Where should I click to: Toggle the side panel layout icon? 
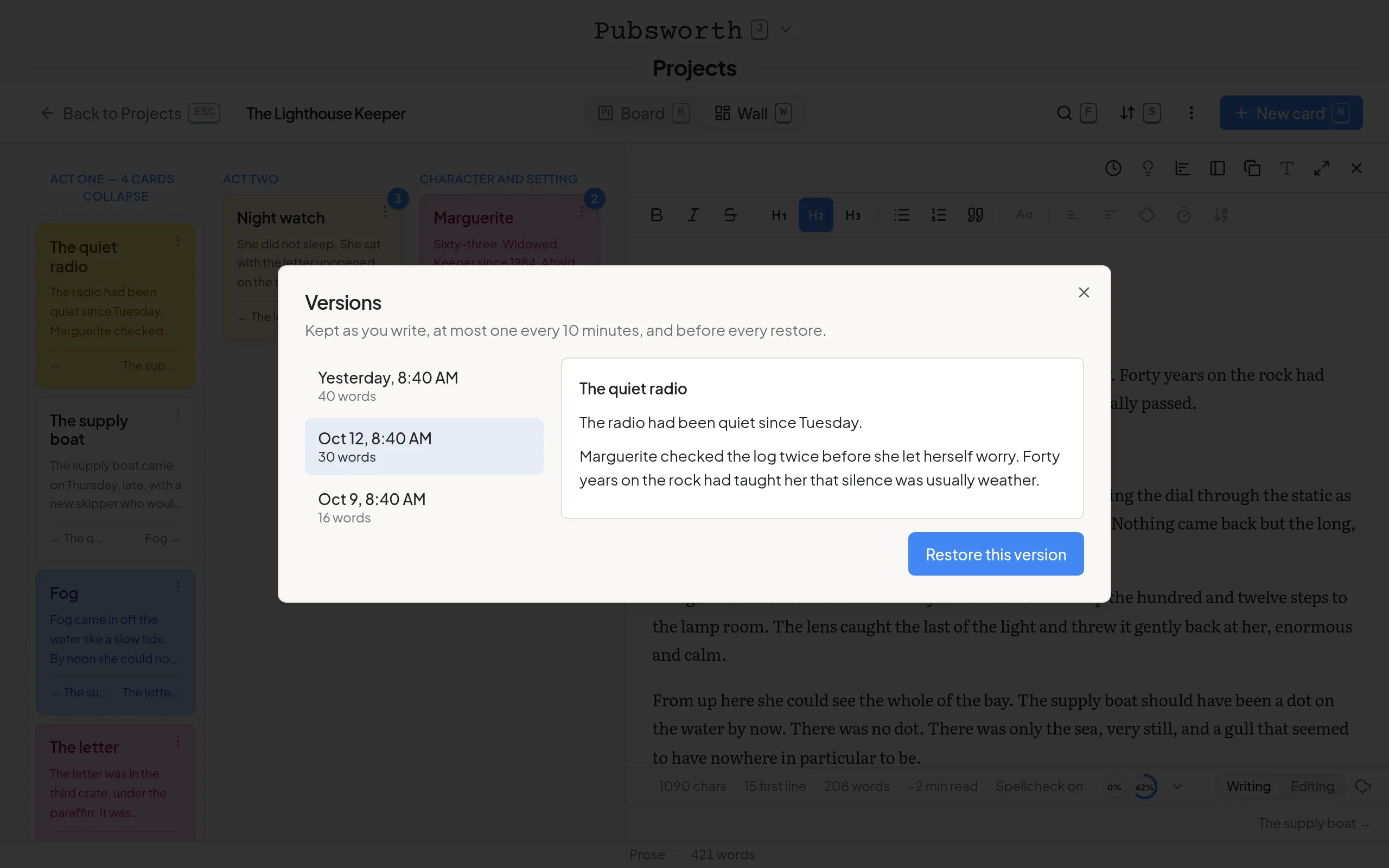point(1218,168)
